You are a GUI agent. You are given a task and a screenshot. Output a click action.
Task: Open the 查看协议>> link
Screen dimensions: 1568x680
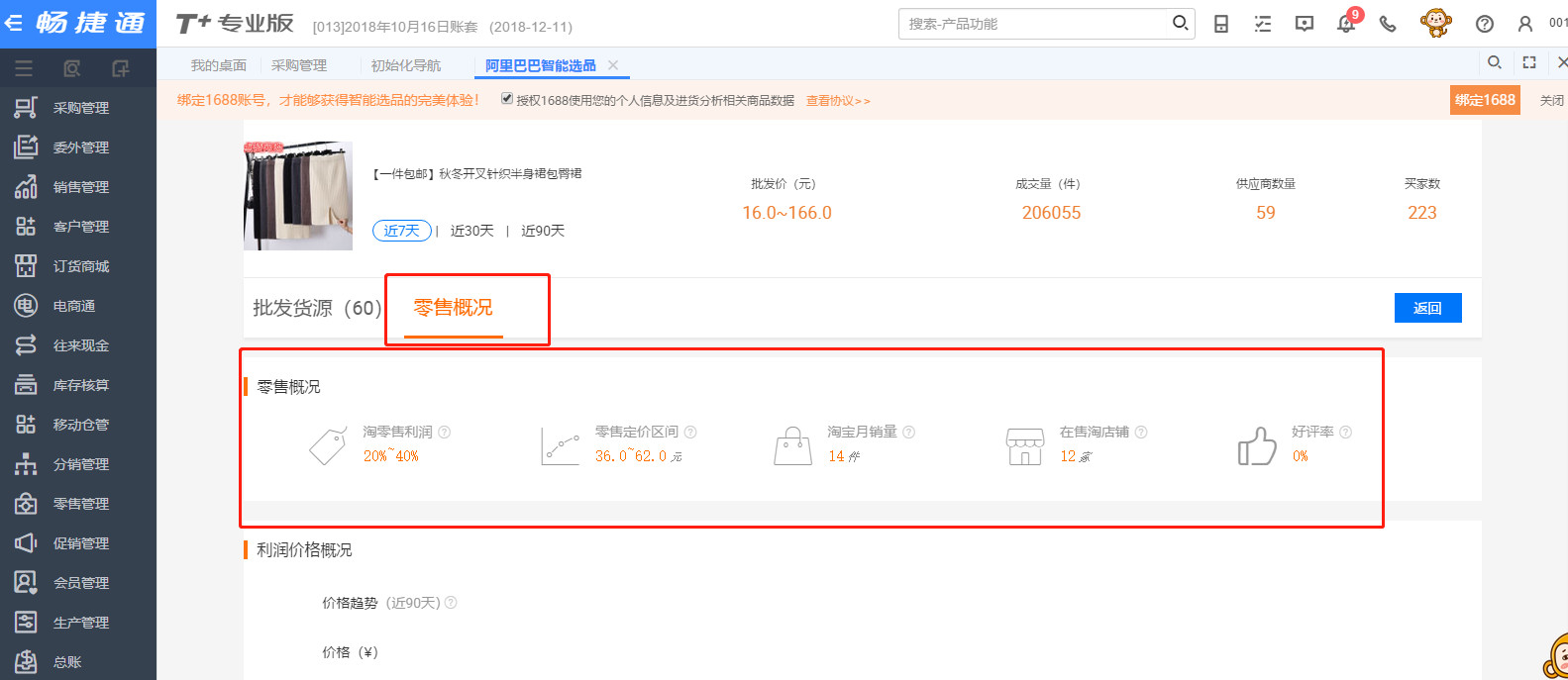tap(838, 100)
